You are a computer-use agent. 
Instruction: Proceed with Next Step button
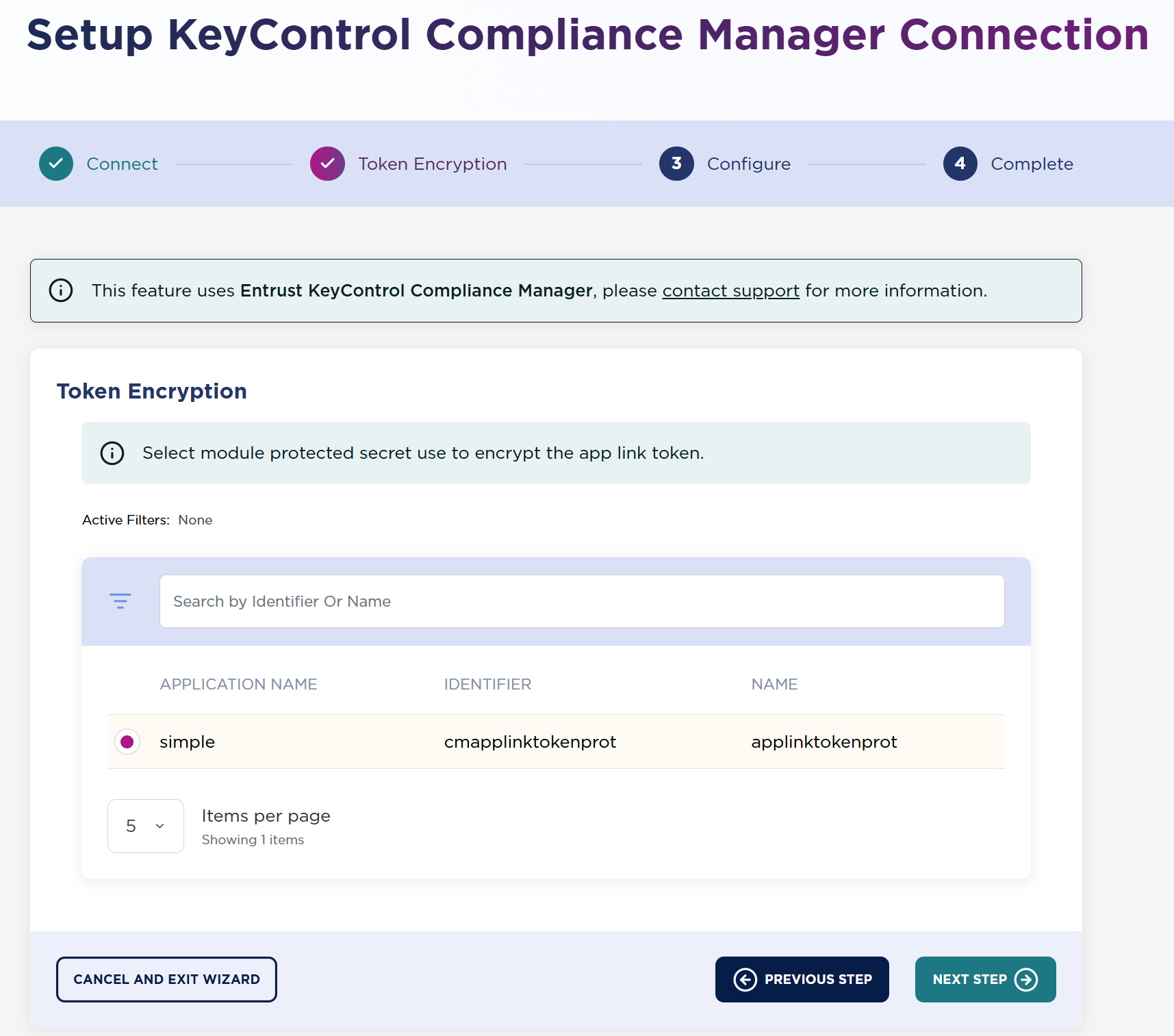pos(986,979)
